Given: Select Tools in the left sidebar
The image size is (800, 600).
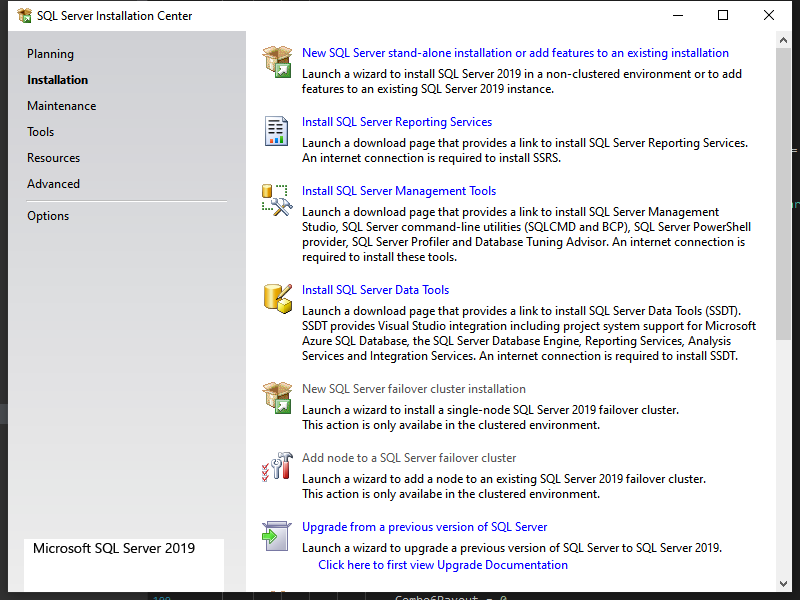Looking at the screenshot, I should point(41,132).
